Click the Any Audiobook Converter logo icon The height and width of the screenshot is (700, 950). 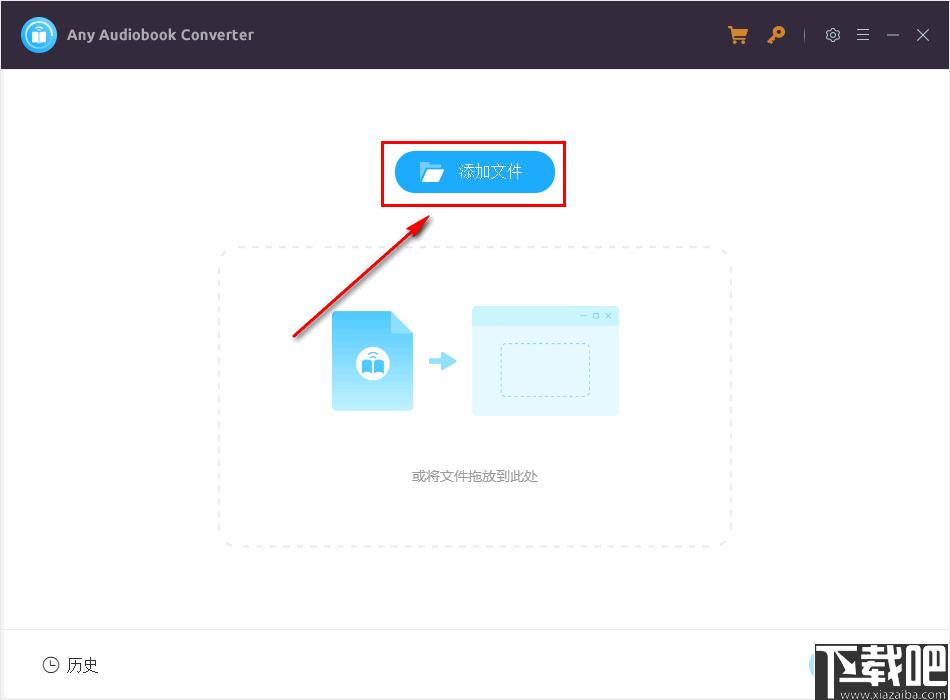(x=39, y=35)
